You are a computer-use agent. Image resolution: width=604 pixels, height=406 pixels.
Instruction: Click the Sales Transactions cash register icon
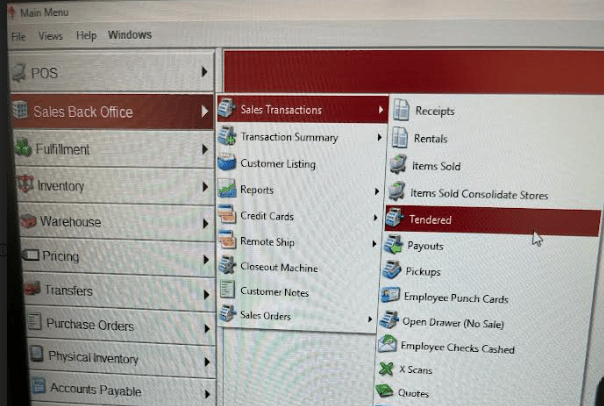[227, 108]
